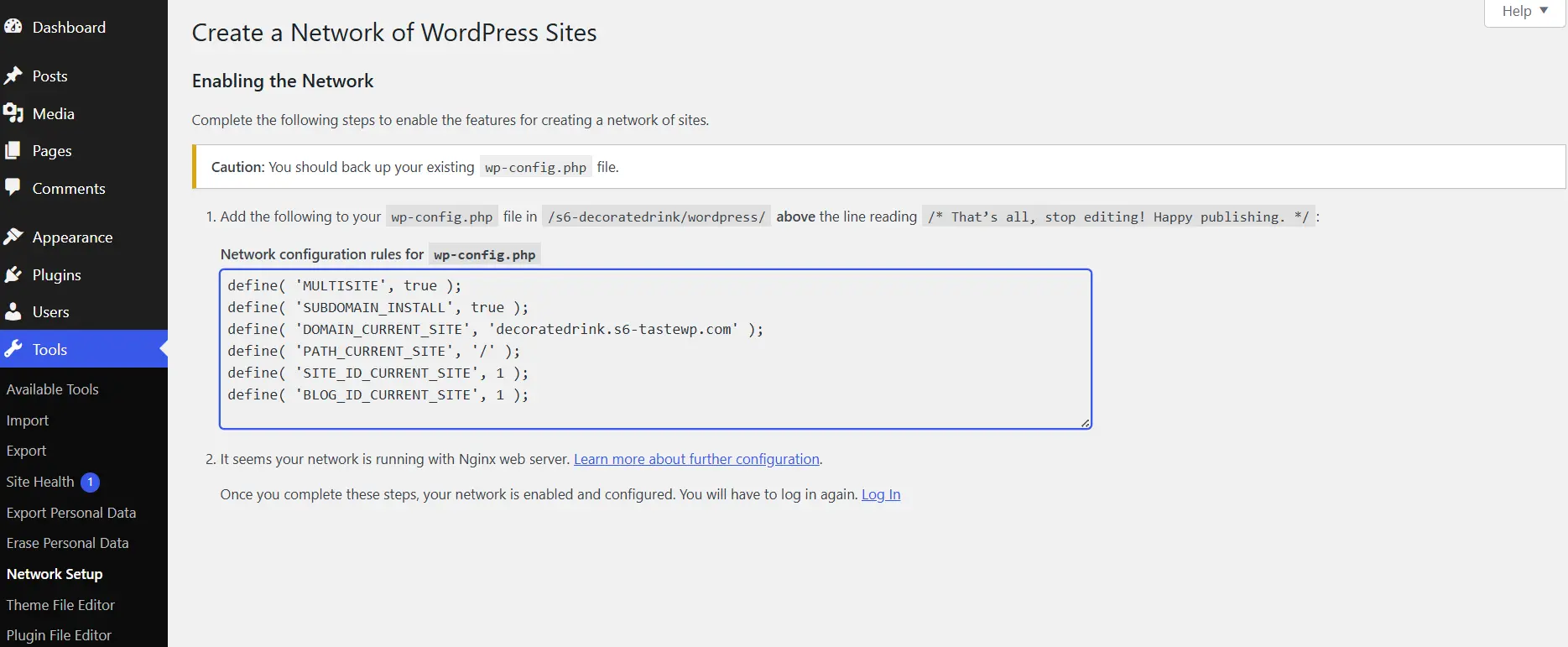Open Export Personal Data page
The width and height of the screenshot is (1568, 647).
(70, 513)
